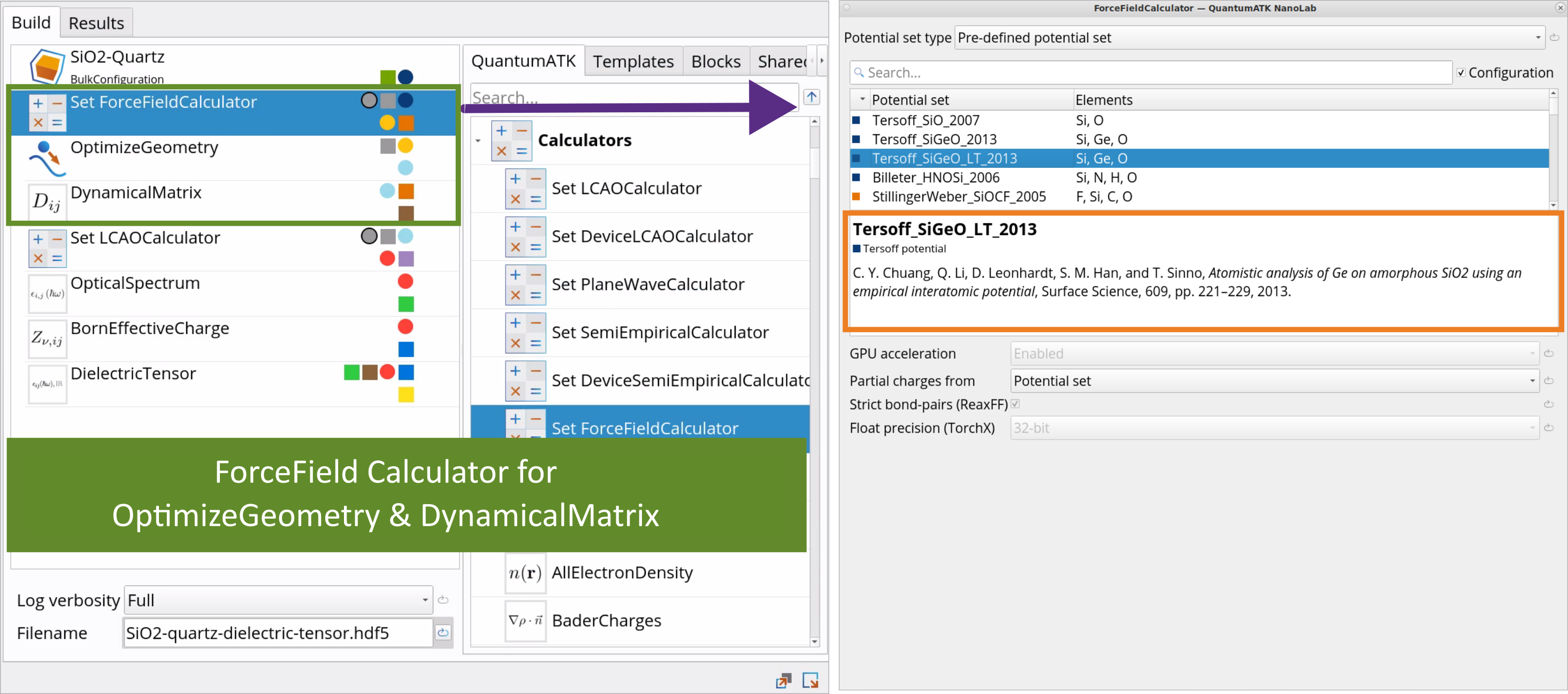Toggle the Strict bond-pairs (ReaxFF) checkbox
This screenshot has width=1568, height=694.
1015,404
